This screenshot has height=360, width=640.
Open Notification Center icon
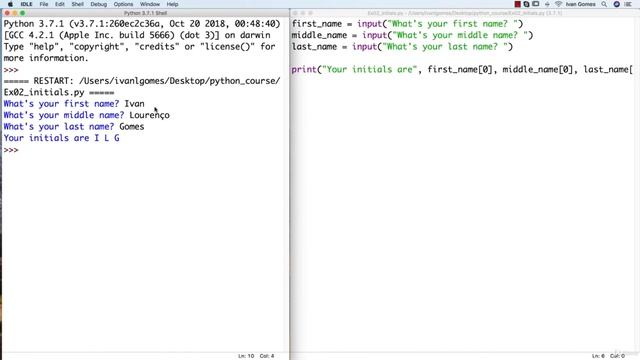pos(628,4)
